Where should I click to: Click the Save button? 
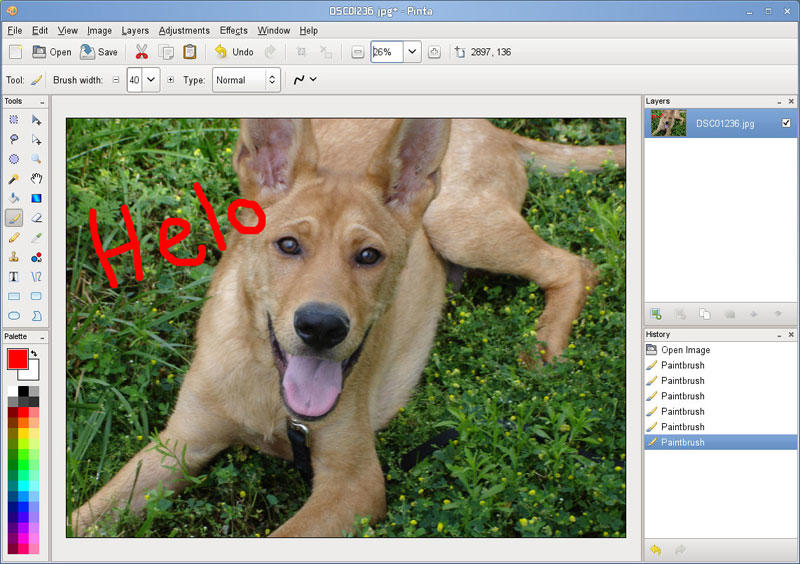click(x=98, y=52)
